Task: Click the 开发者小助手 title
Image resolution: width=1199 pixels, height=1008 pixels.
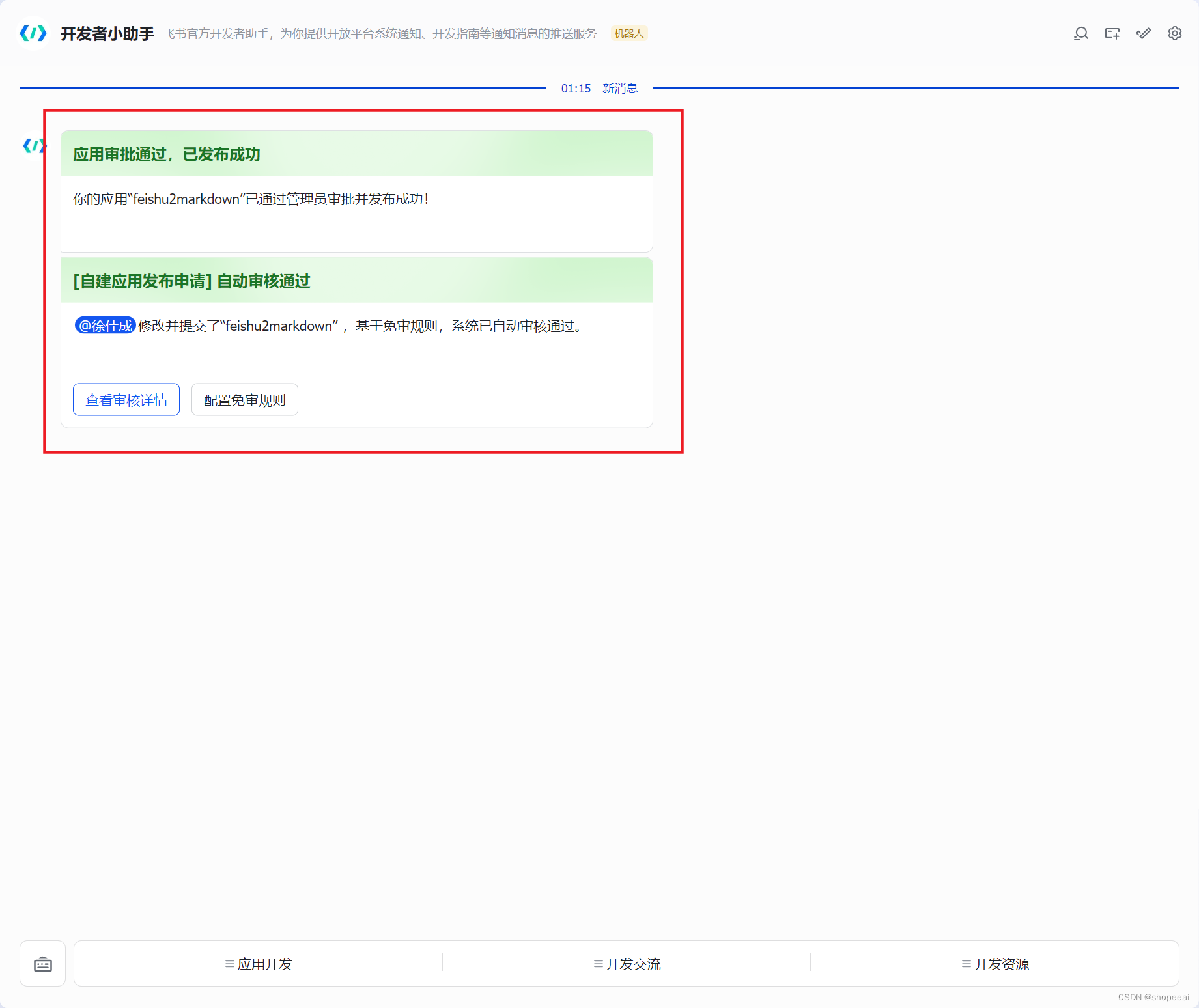Action: click(x=107, y=33)
